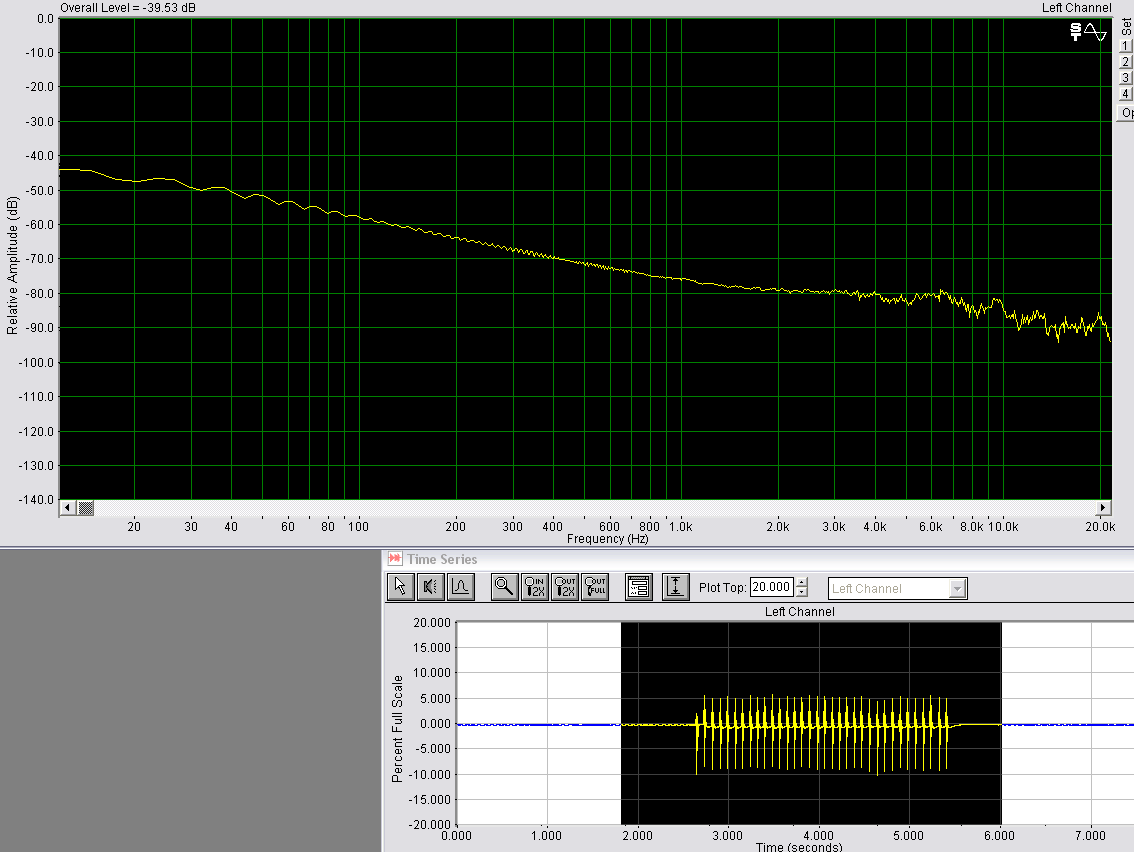1134x852 pixels.
Task: Zoom out full on time series
Action: tap(595, 587)
